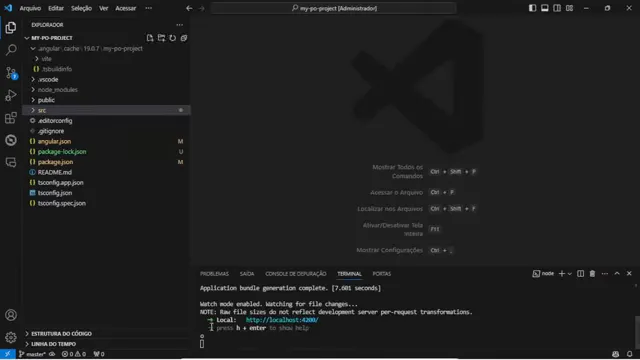The width and height of the screenshot is (640, 360).
Task: Open the Extensions view
Action: click(x=11, y=118)
